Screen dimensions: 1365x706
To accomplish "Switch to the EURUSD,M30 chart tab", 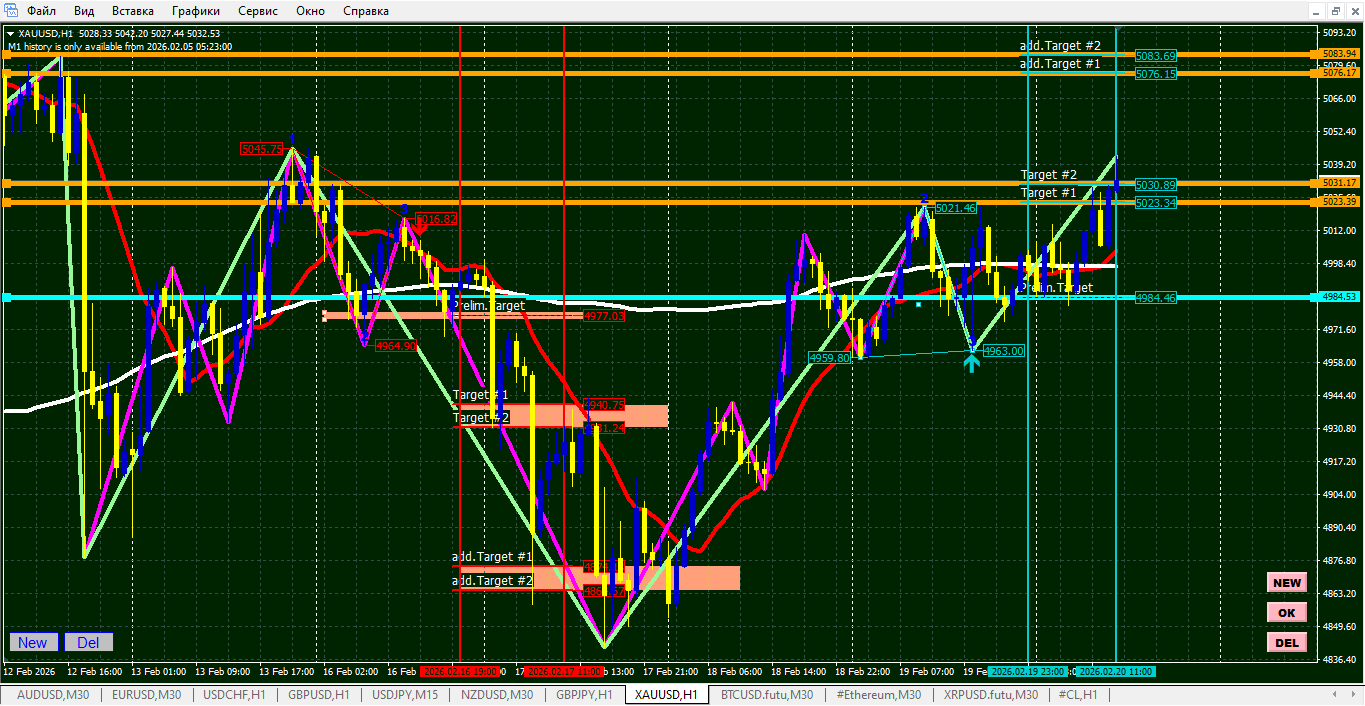I will (x=146, y=695).
